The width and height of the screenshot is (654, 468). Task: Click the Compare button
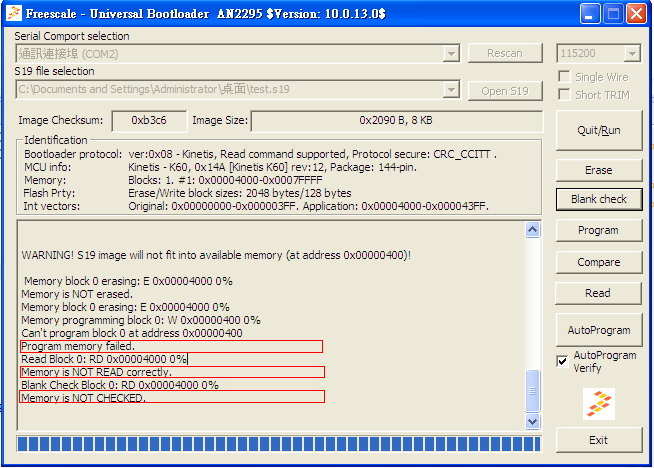click(599, 262)
